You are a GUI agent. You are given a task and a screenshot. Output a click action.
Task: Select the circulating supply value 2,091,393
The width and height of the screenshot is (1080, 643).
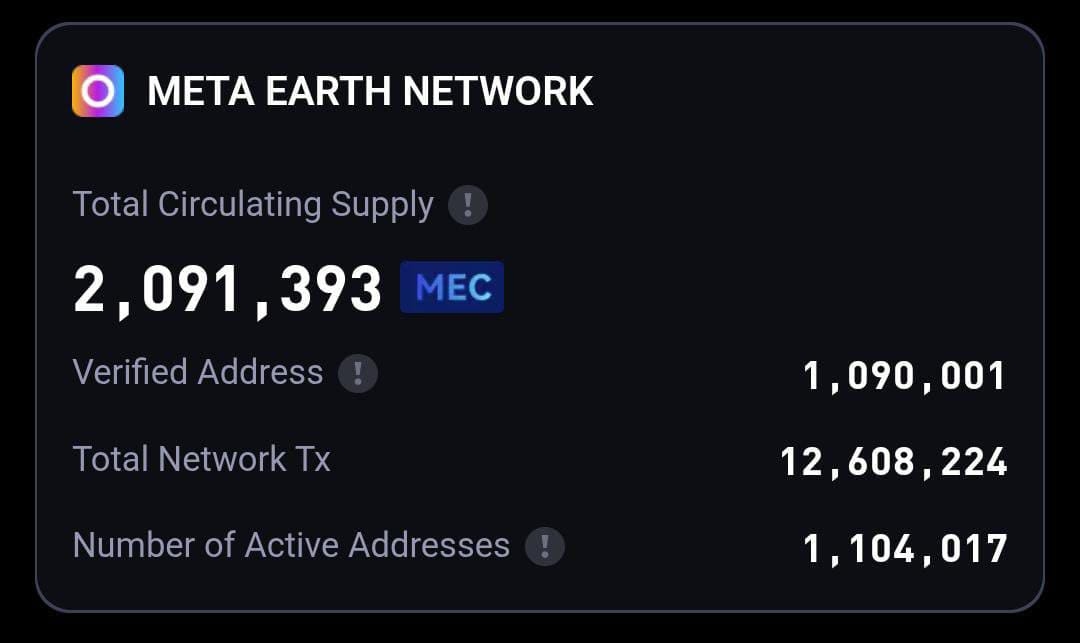(227, 291)
